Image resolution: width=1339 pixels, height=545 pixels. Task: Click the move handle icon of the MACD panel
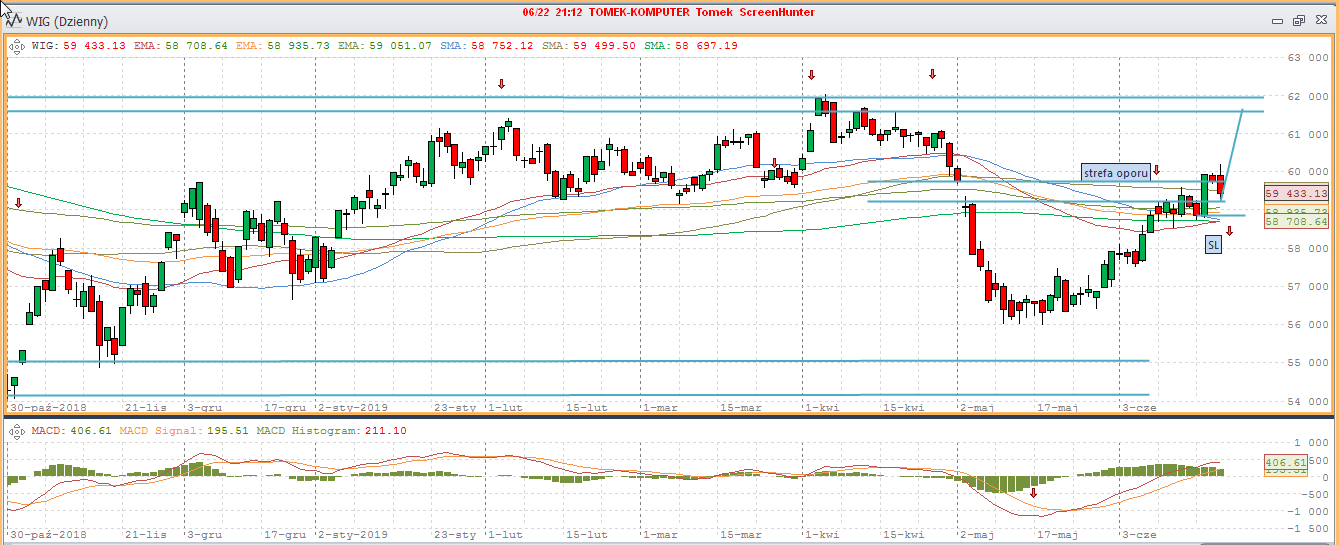coord(16,431)
